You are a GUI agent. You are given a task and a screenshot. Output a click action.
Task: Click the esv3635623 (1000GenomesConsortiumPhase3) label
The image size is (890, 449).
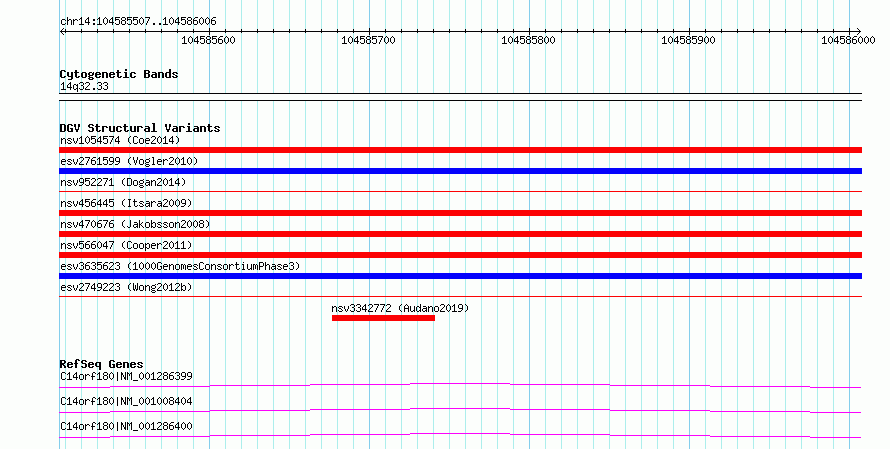click(180, 266)
